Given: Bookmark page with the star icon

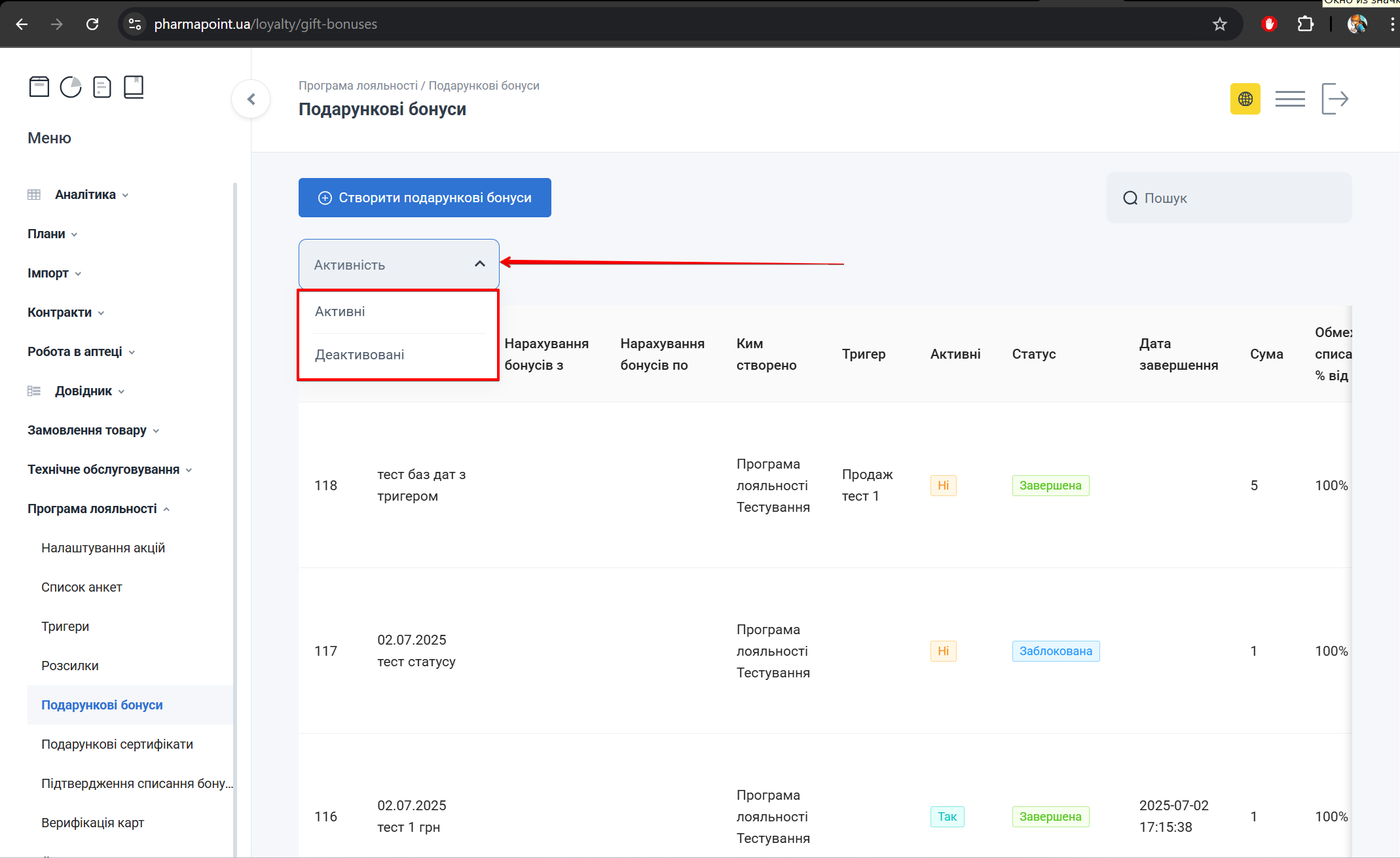Looking at the screenshot, I should (x=1219, y=24).
